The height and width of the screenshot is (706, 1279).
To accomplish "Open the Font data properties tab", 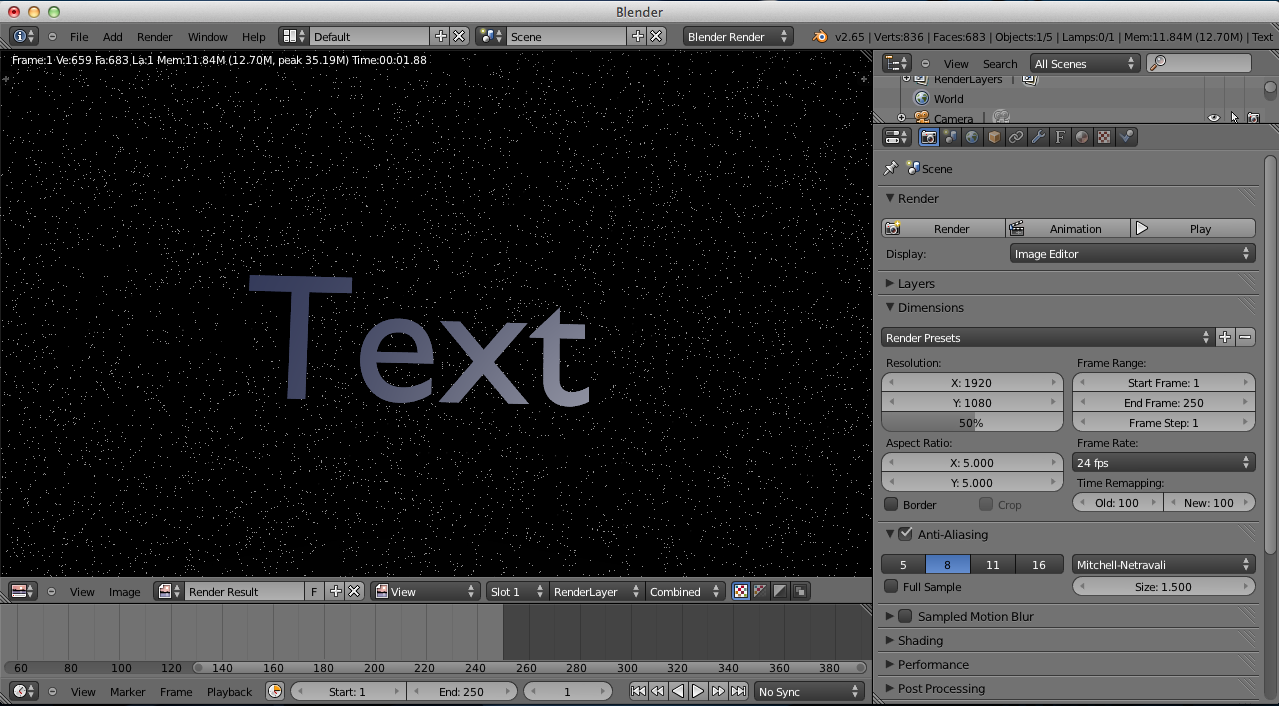I will click(1059, 137).
